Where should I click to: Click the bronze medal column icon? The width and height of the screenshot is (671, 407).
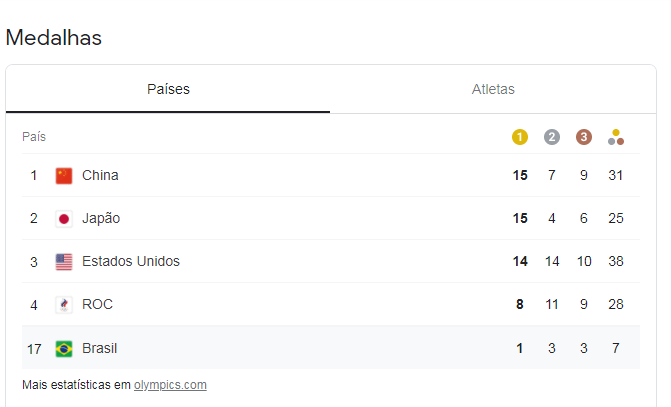click(584, 137)
